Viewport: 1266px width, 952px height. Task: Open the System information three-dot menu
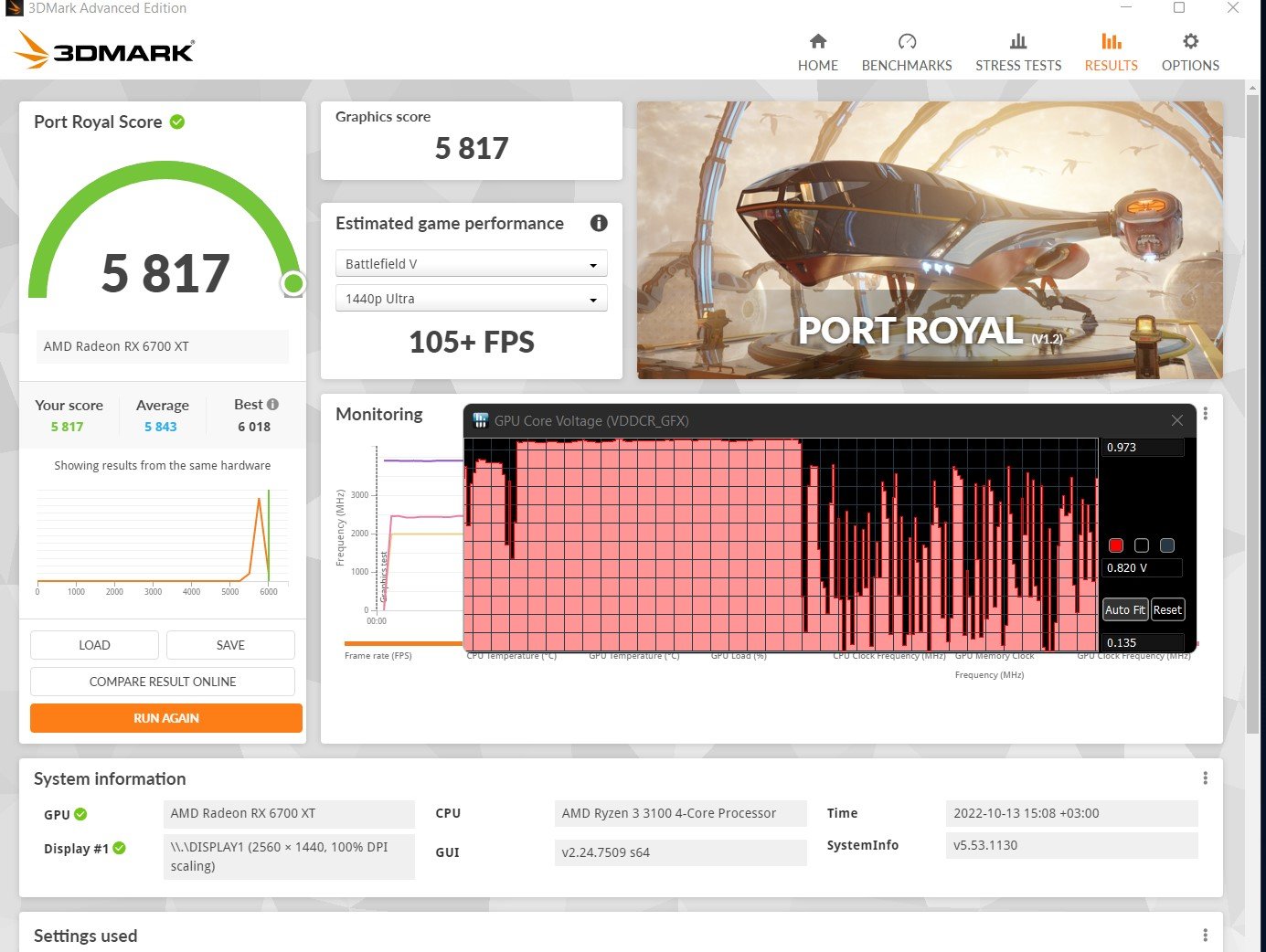[1205, 778]
